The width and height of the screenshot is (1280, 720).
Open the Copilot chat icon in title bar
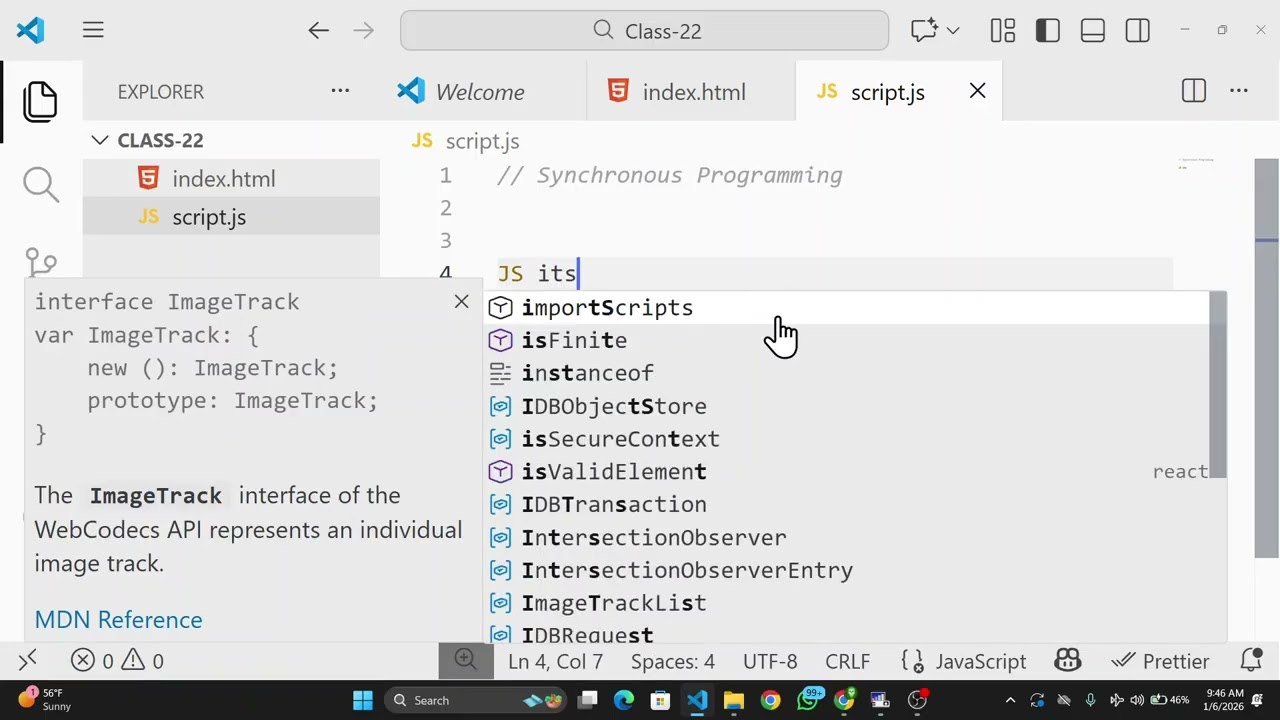(923, 30)
